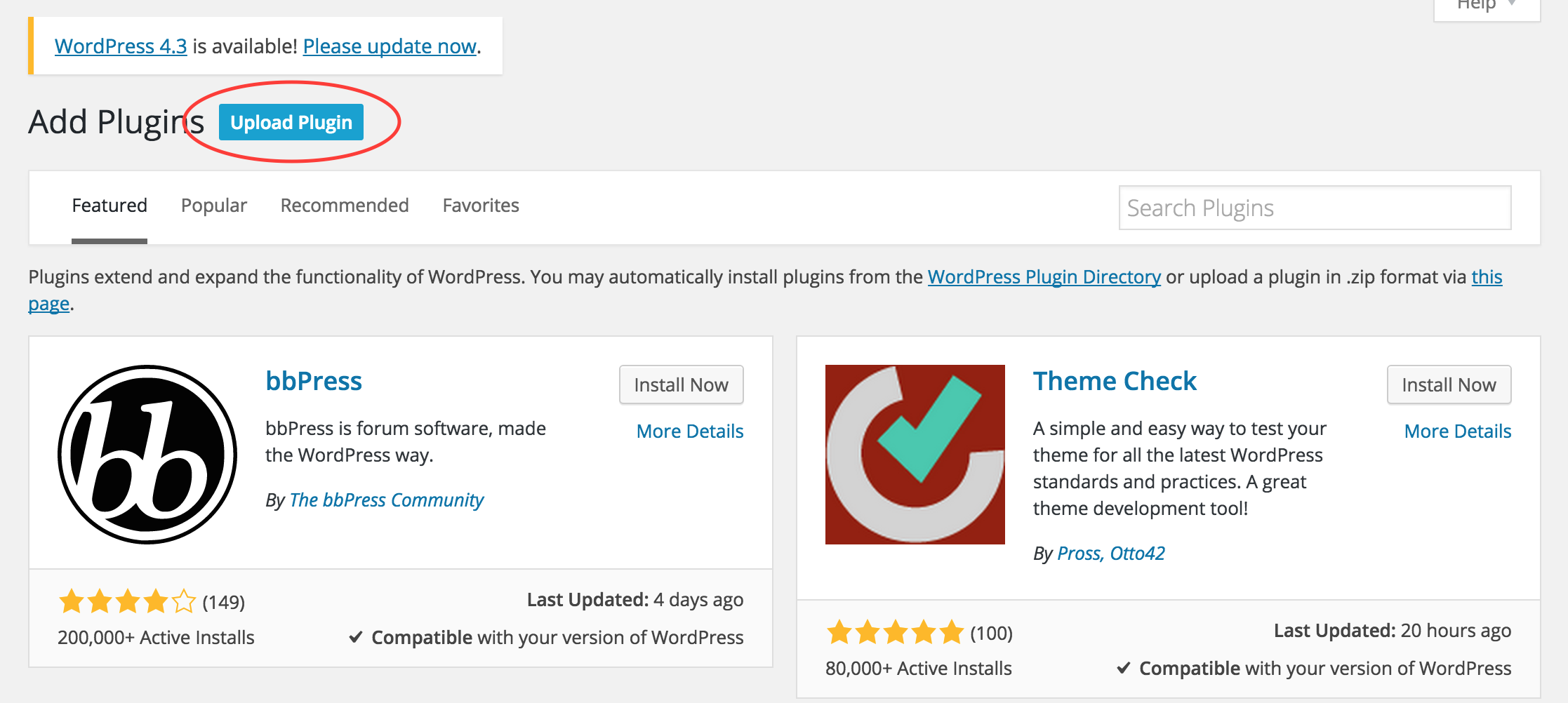
Task: Open The bbPress Community author link
Action: coord(387,500)
